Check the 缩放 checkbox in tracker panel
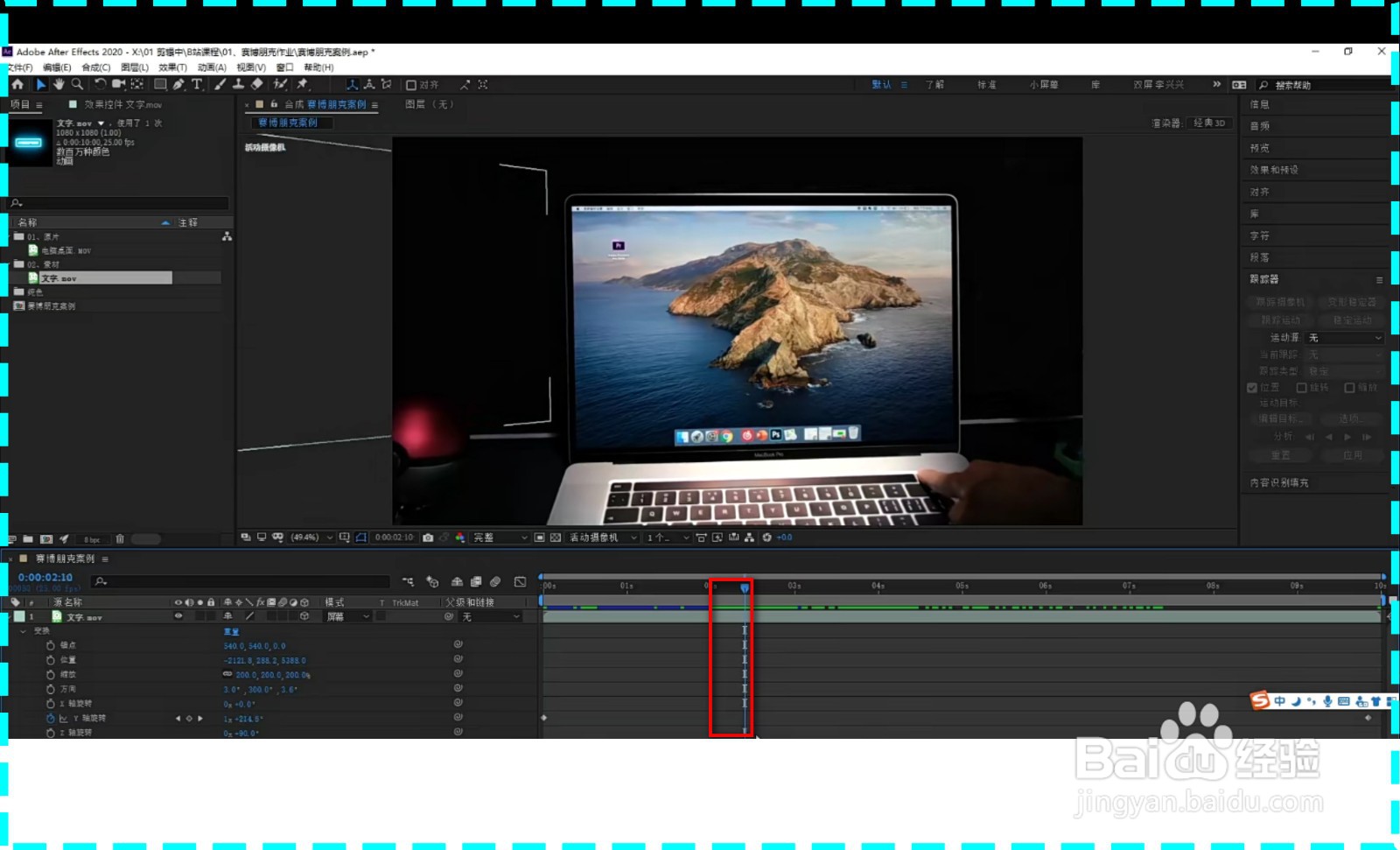Viewport: 1400px width, 850px height. [1349, 388]
